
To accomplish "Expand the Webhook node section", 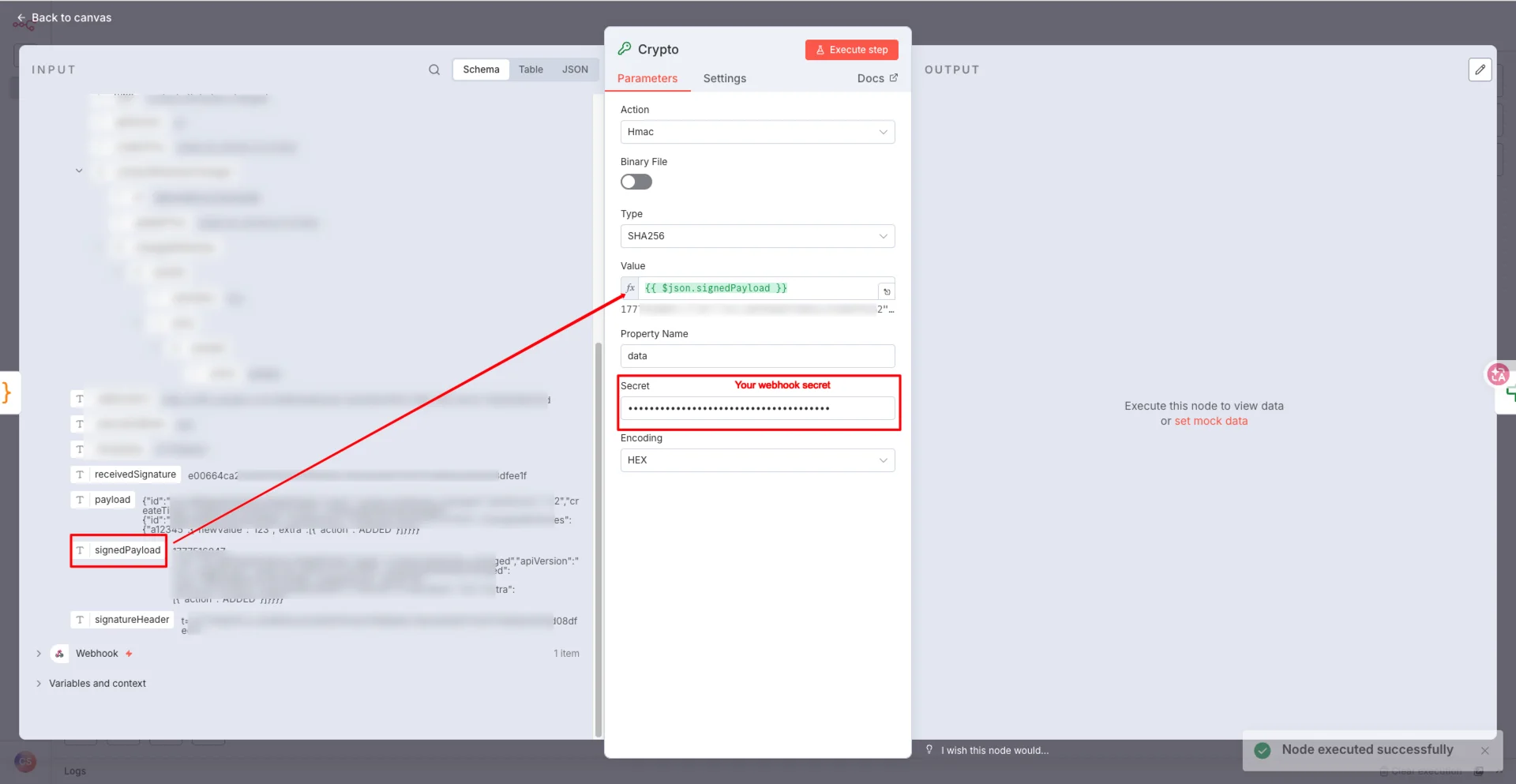I will click(39, 654).
